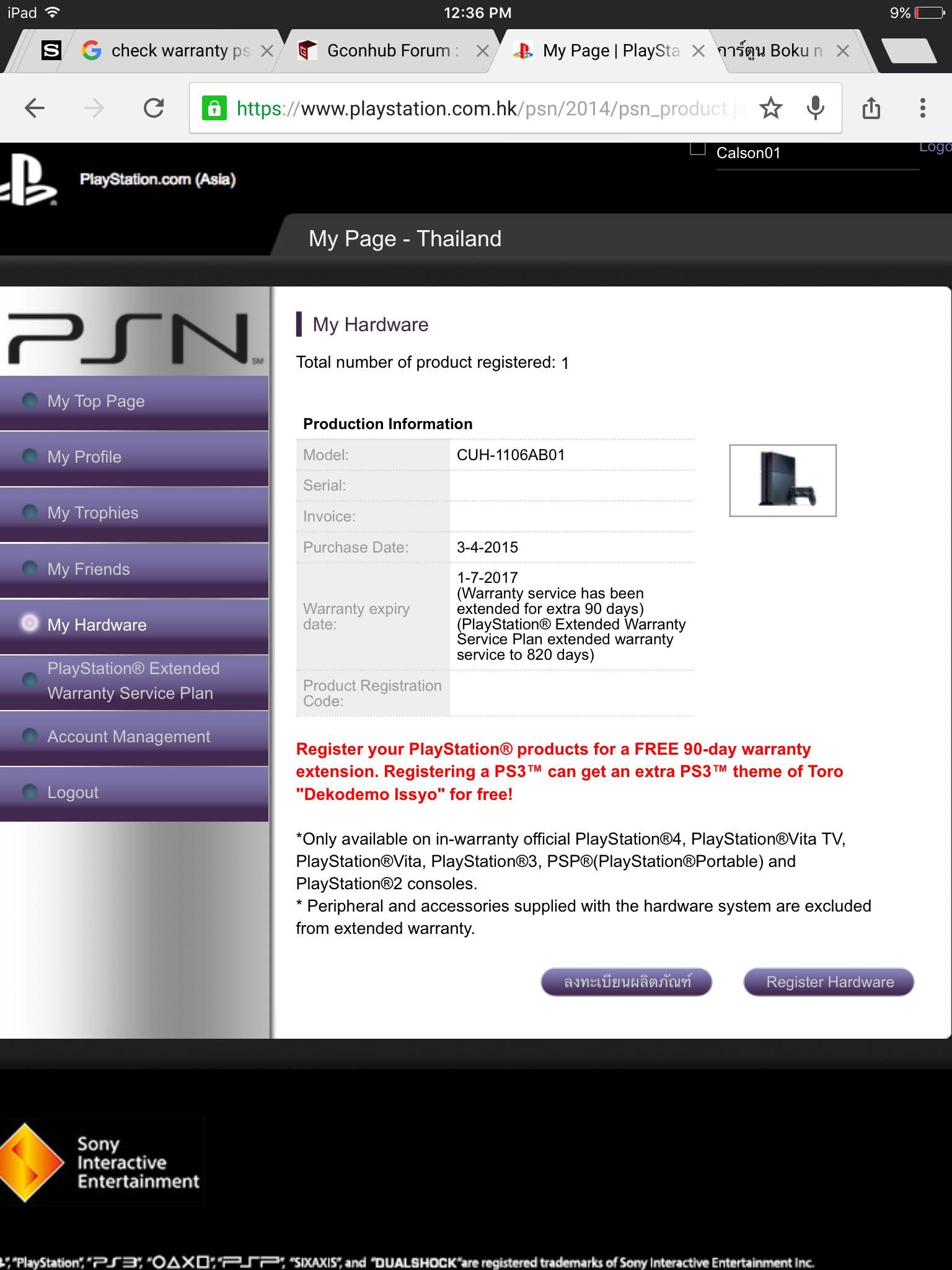
Task: Click the Logout link at top right
Action: (935, 148)
